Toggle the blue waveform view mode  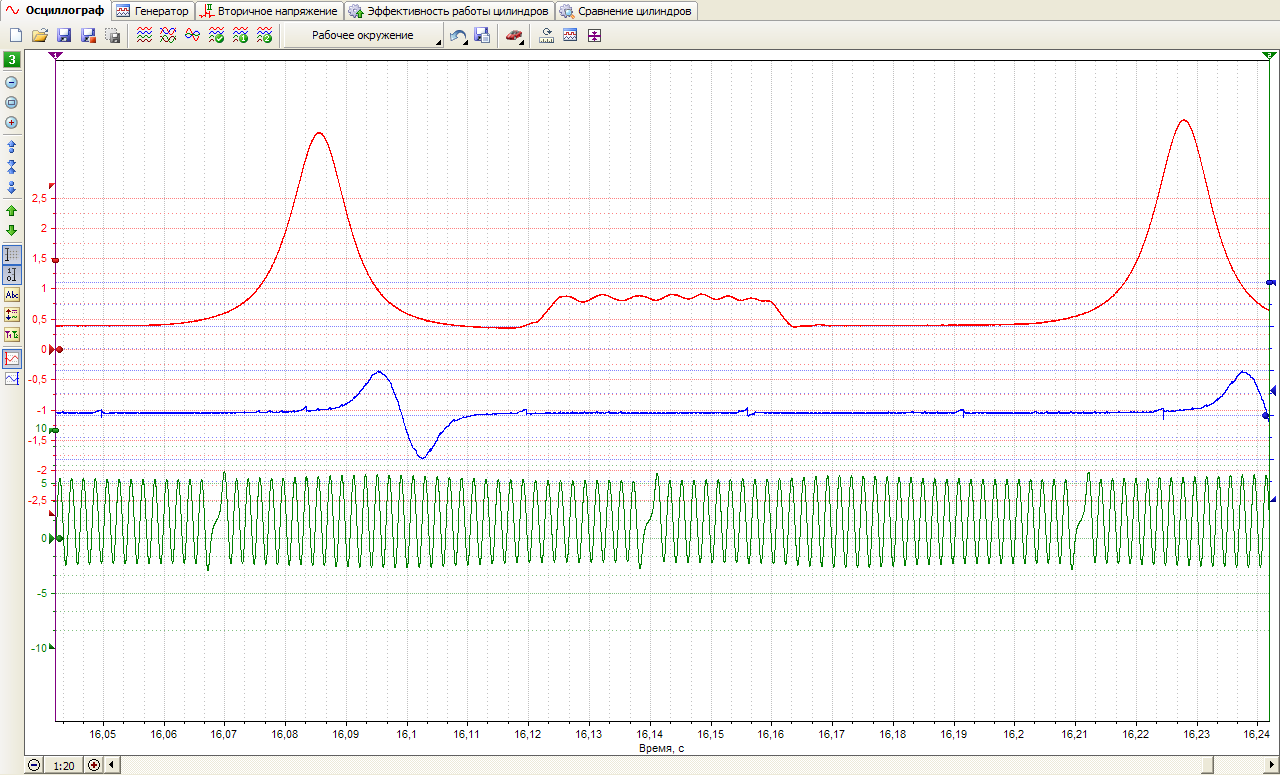coord(12,379)
